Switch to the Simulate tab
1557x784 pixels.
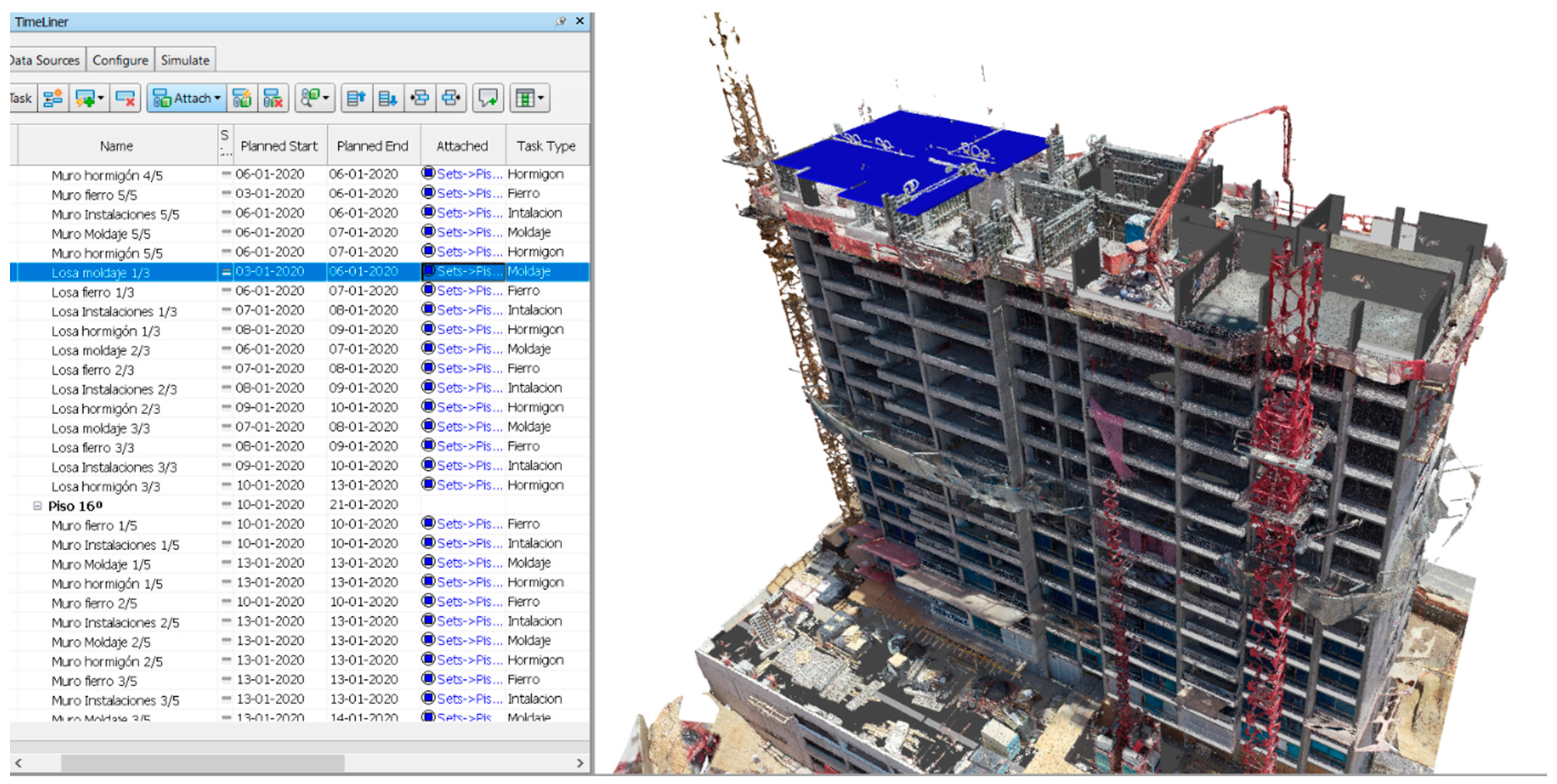coord(185,60)
